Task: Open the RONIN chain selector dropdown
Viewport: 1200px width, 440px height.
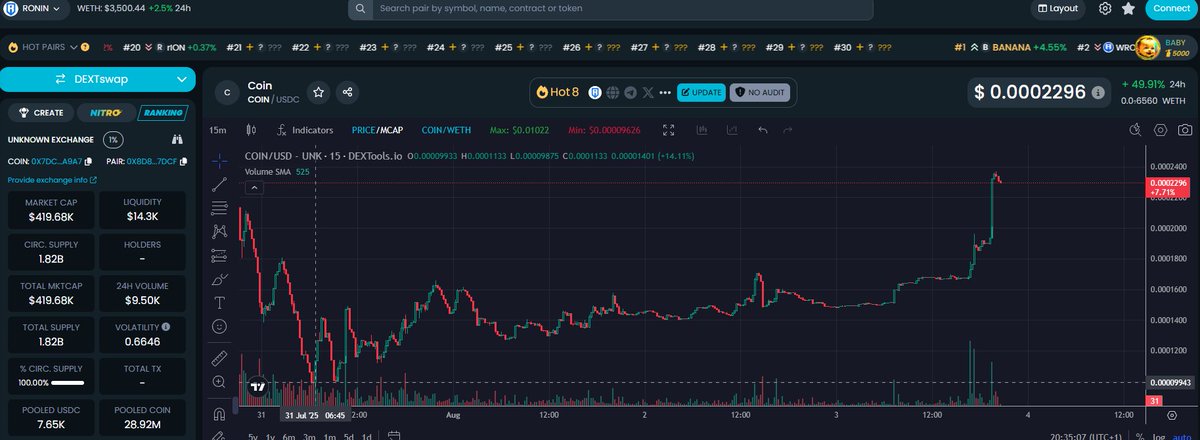Action: [36, 9]
